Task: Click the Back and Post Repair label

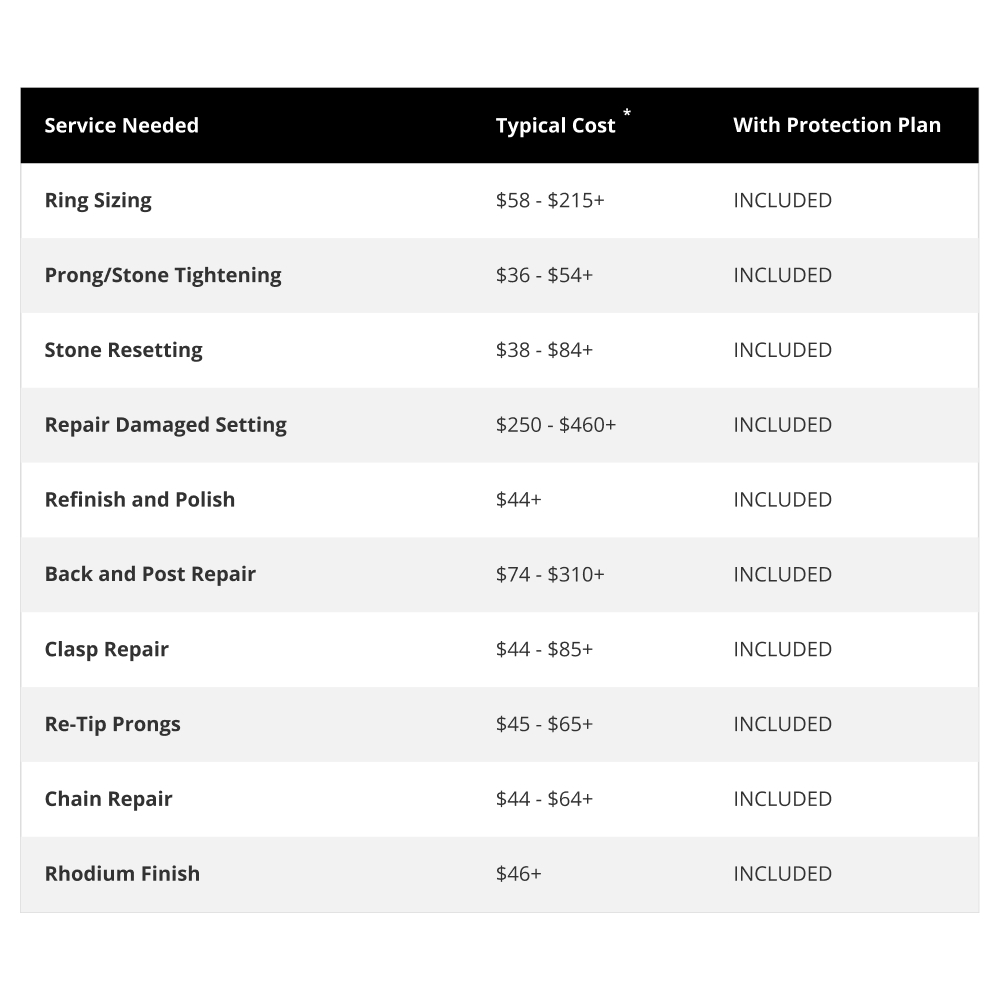Action: (150, 574)
